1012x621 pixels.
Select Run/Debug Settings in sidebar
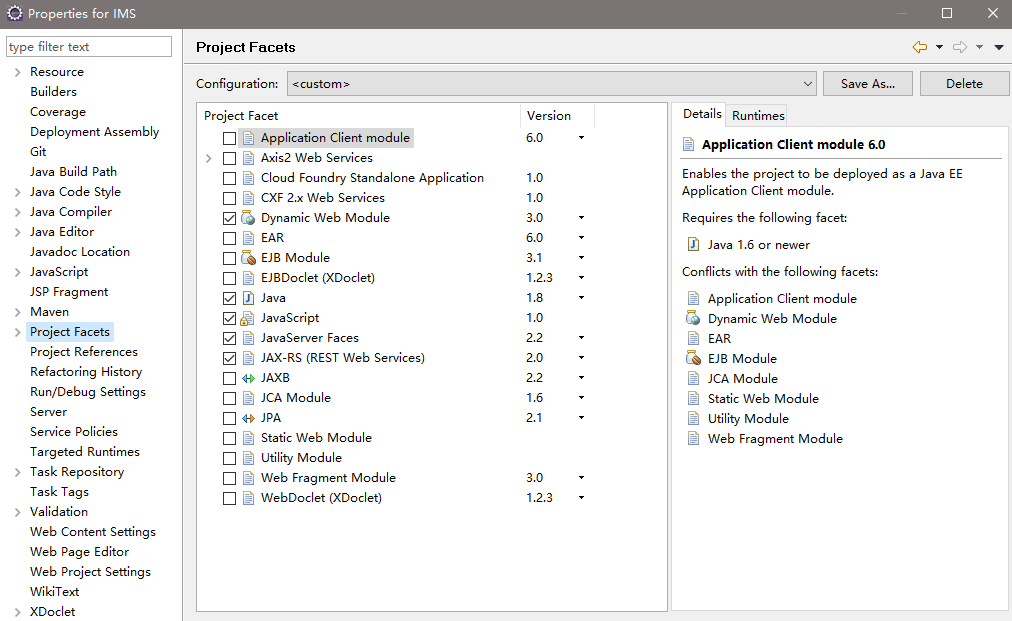[88, 392]
